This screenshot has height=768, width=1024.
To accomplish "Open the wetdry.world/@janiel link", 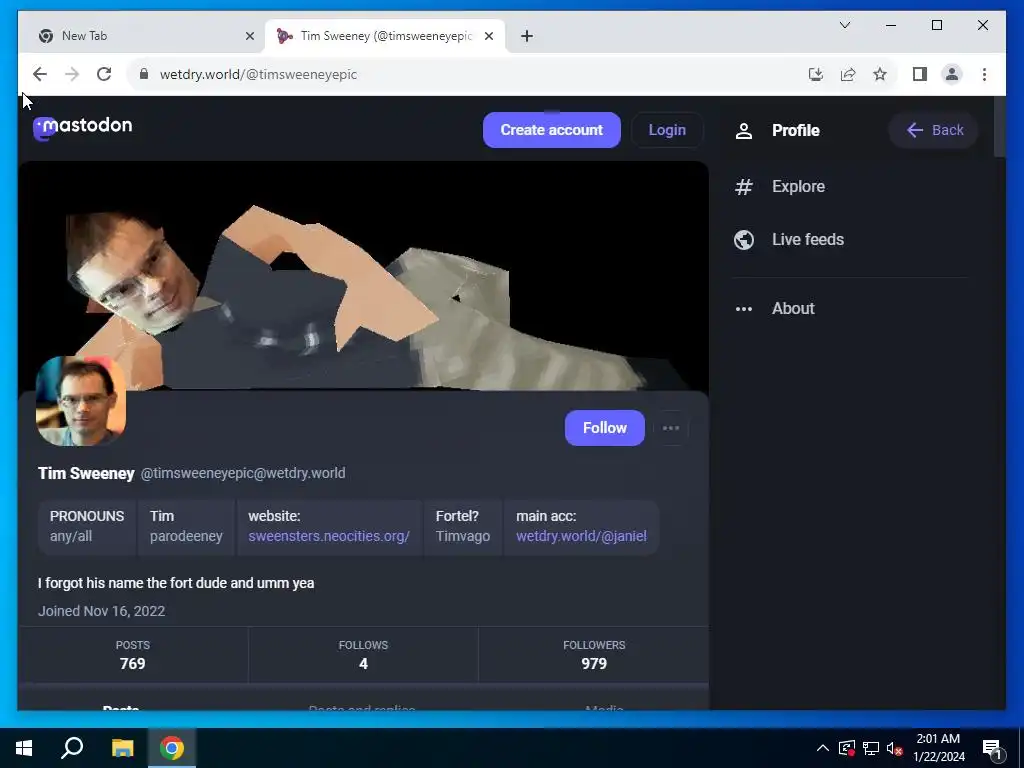I will pyautogui.click(x=581, y=536).
